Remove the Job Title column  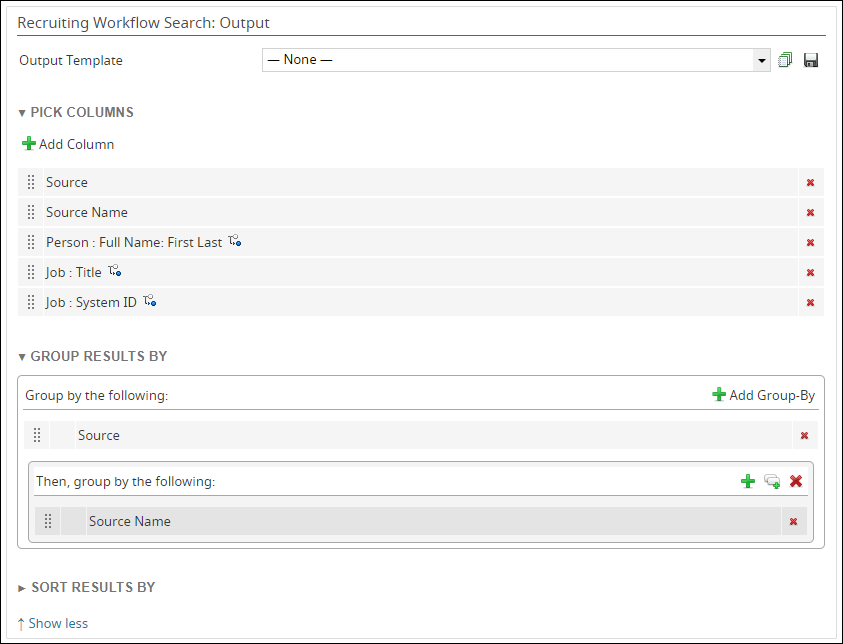point(810,273)
